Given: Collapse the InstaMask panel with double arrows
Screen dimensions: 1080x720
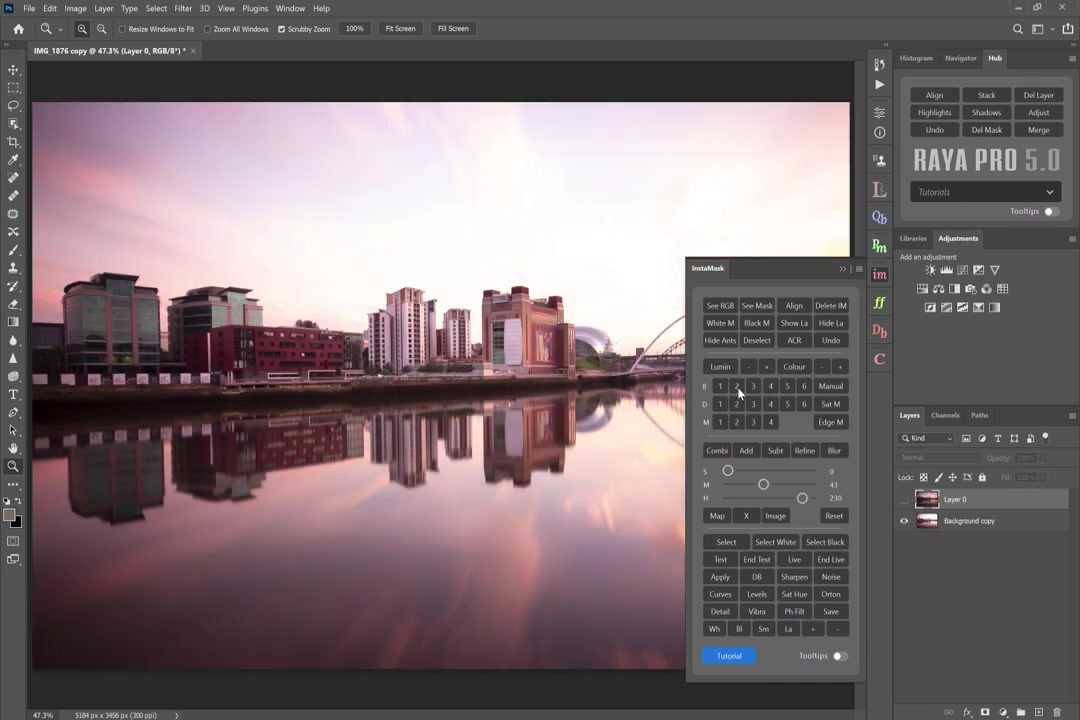Looking at the screenshot, I should tap(843, 268).
